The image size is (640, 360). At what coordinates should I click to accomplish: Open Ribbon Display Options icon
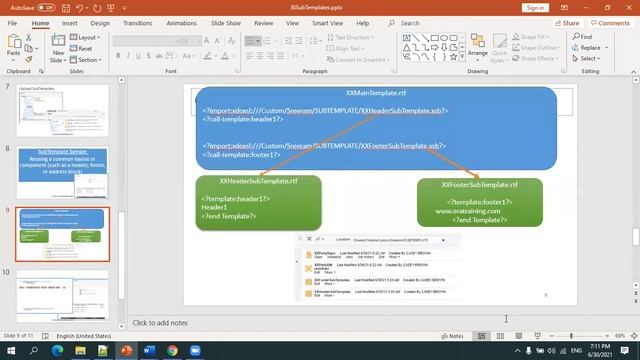[564, 8]
